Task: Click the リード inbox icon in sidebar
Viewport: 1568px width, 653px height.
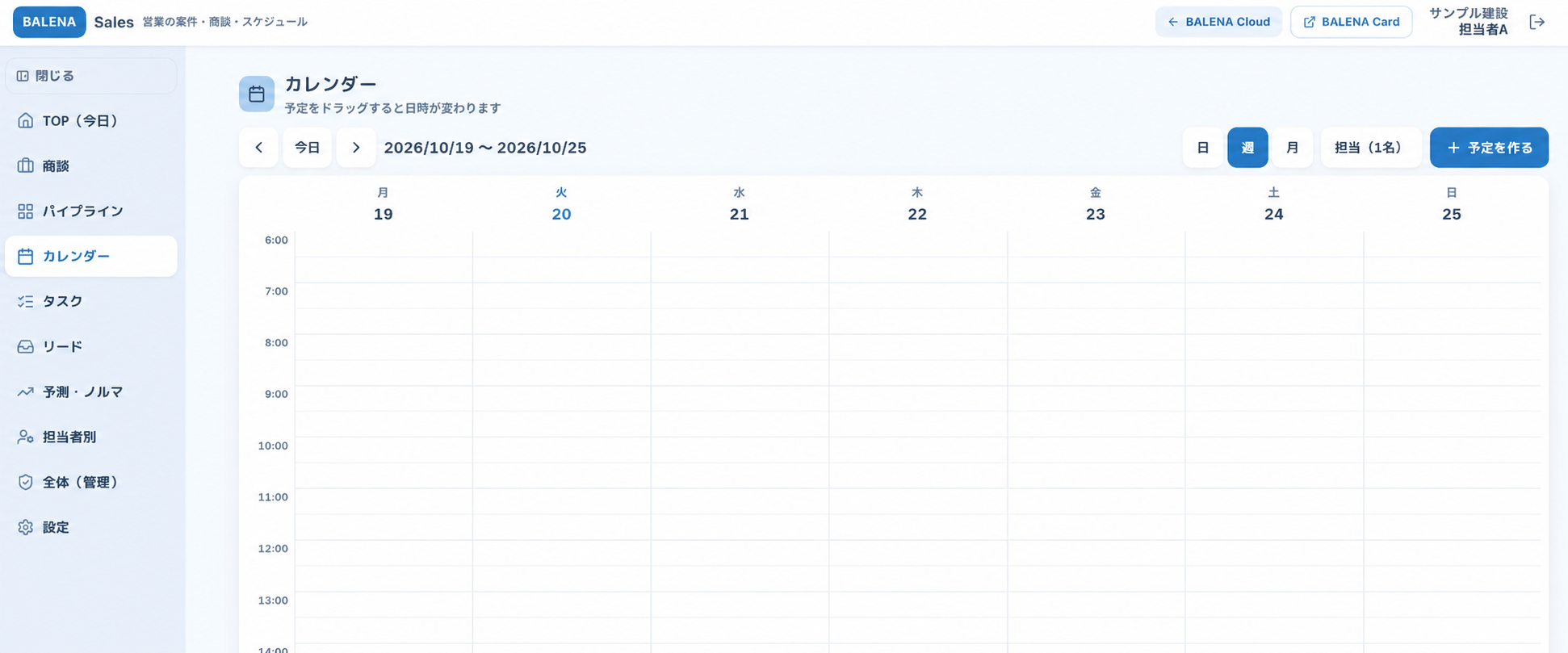Action: point(26,347)
